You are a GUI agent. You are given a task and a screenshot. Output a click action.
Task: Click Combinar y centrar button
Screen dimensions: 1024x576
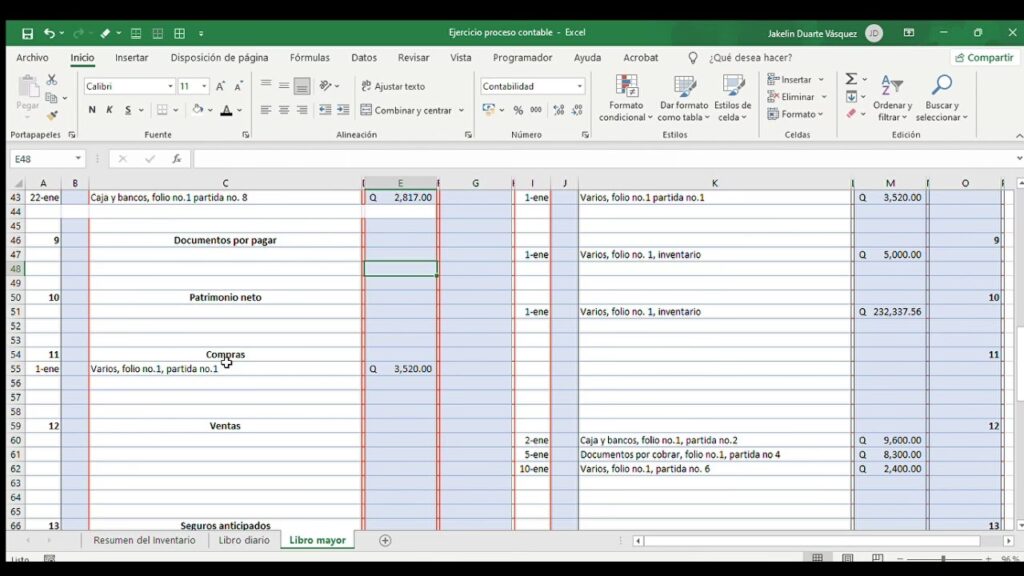407,110
